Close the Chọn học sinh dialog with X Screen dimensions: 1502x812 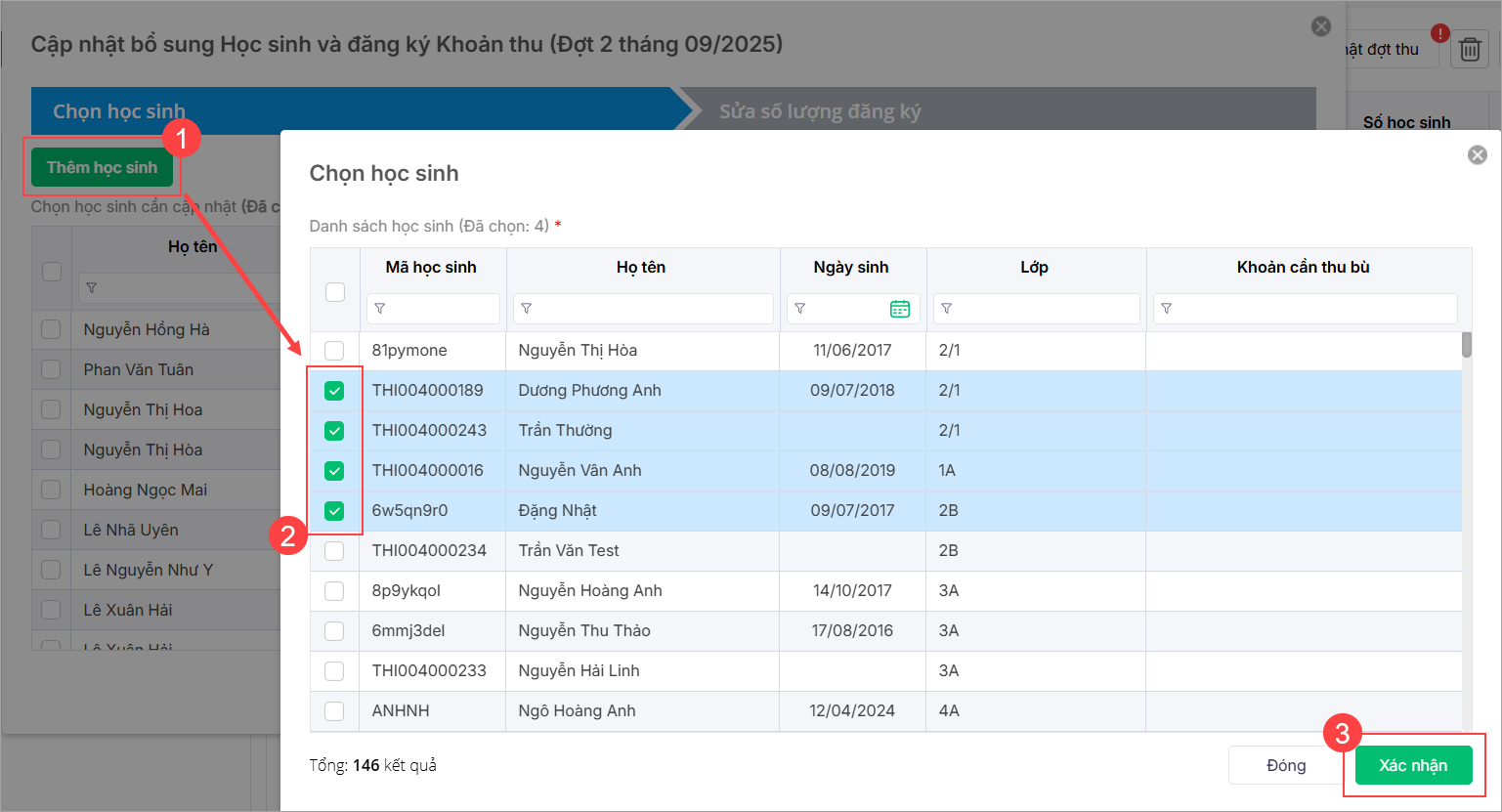[x=1478, y=154]
